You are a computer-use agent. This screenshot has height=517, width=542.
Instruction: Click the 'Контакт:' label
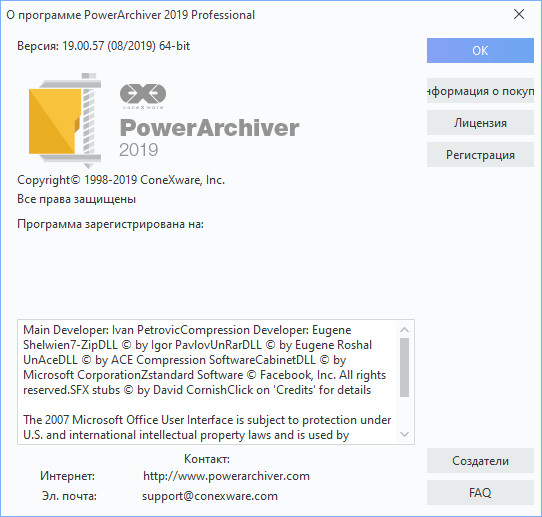click(207, 459)
